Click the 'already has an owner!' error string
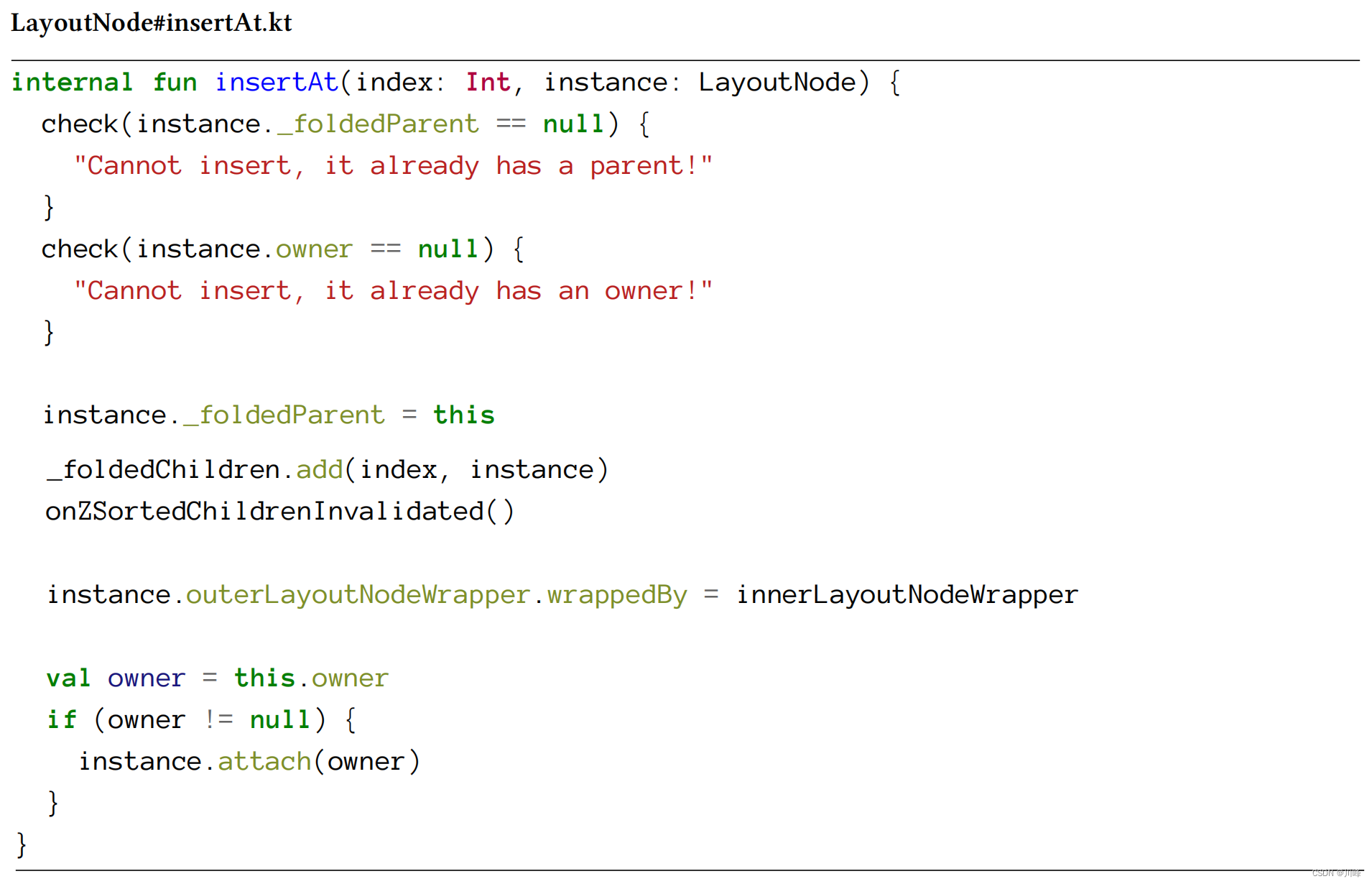 pos(393,291)
